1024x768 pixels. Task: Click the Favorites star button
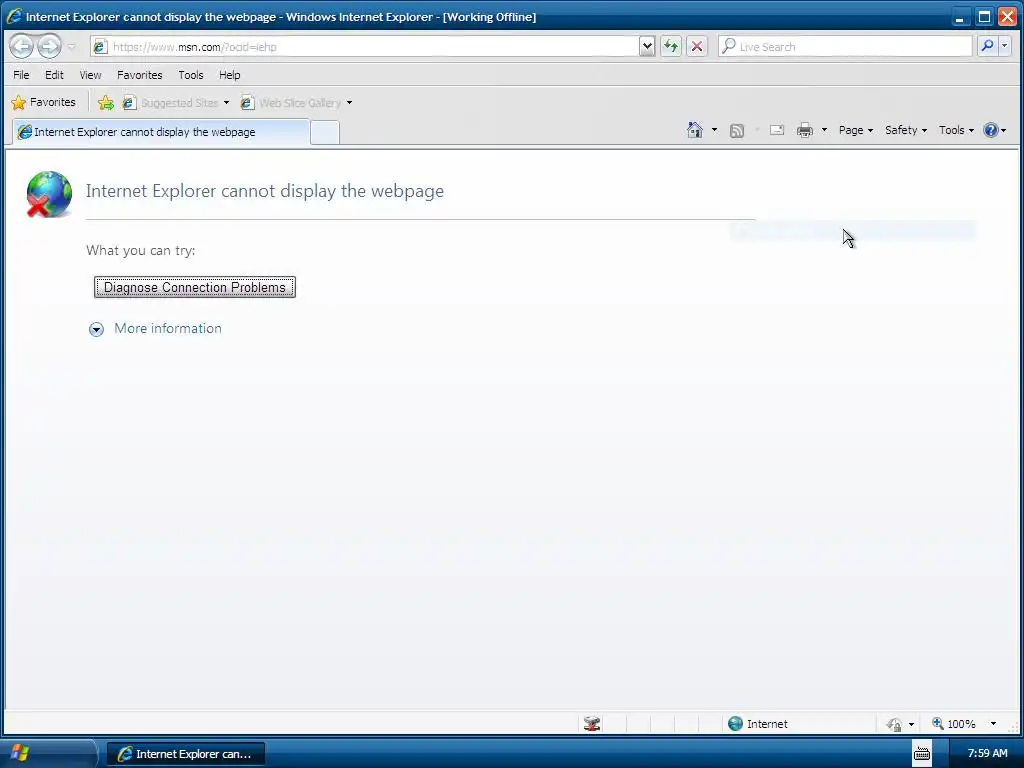click(44, 103)
